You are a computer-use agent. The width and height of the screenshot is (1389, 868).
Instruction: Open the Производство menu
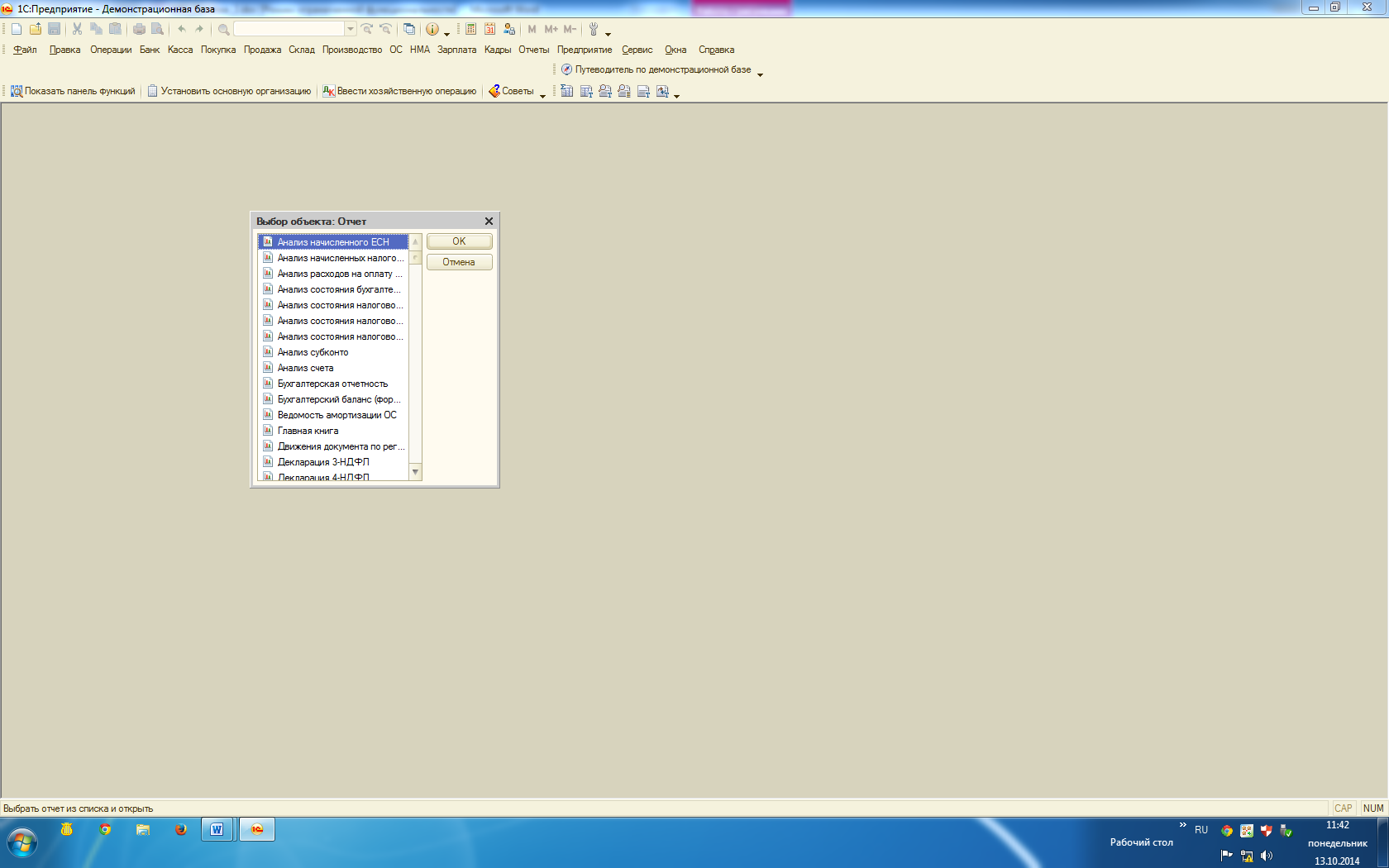[352, 50]
